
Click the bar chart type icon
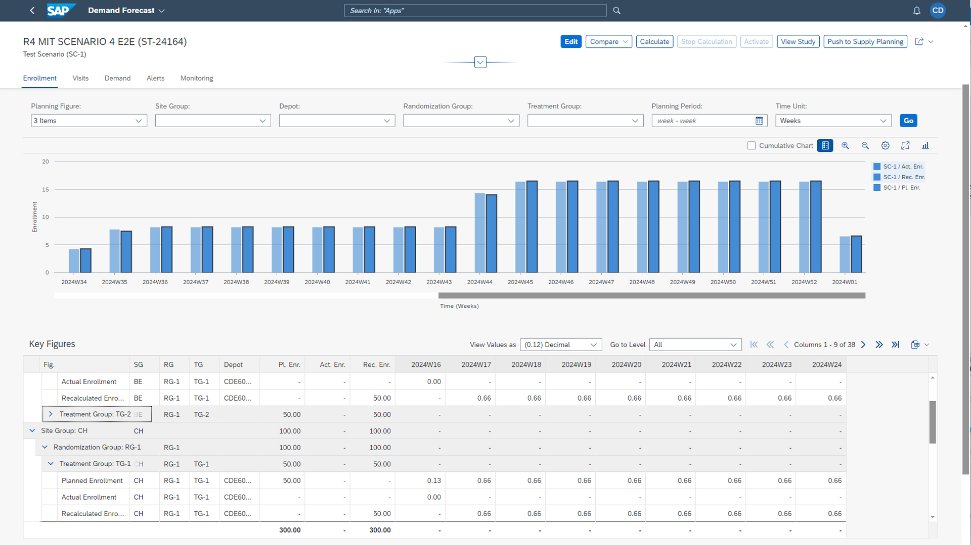tap(925, 146)
